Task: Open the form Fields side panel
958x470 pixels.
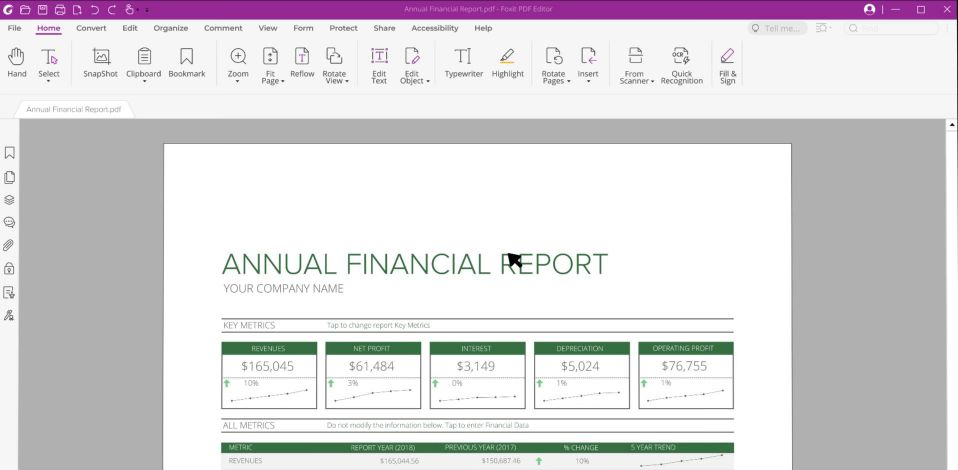Action: pos(9,292)
